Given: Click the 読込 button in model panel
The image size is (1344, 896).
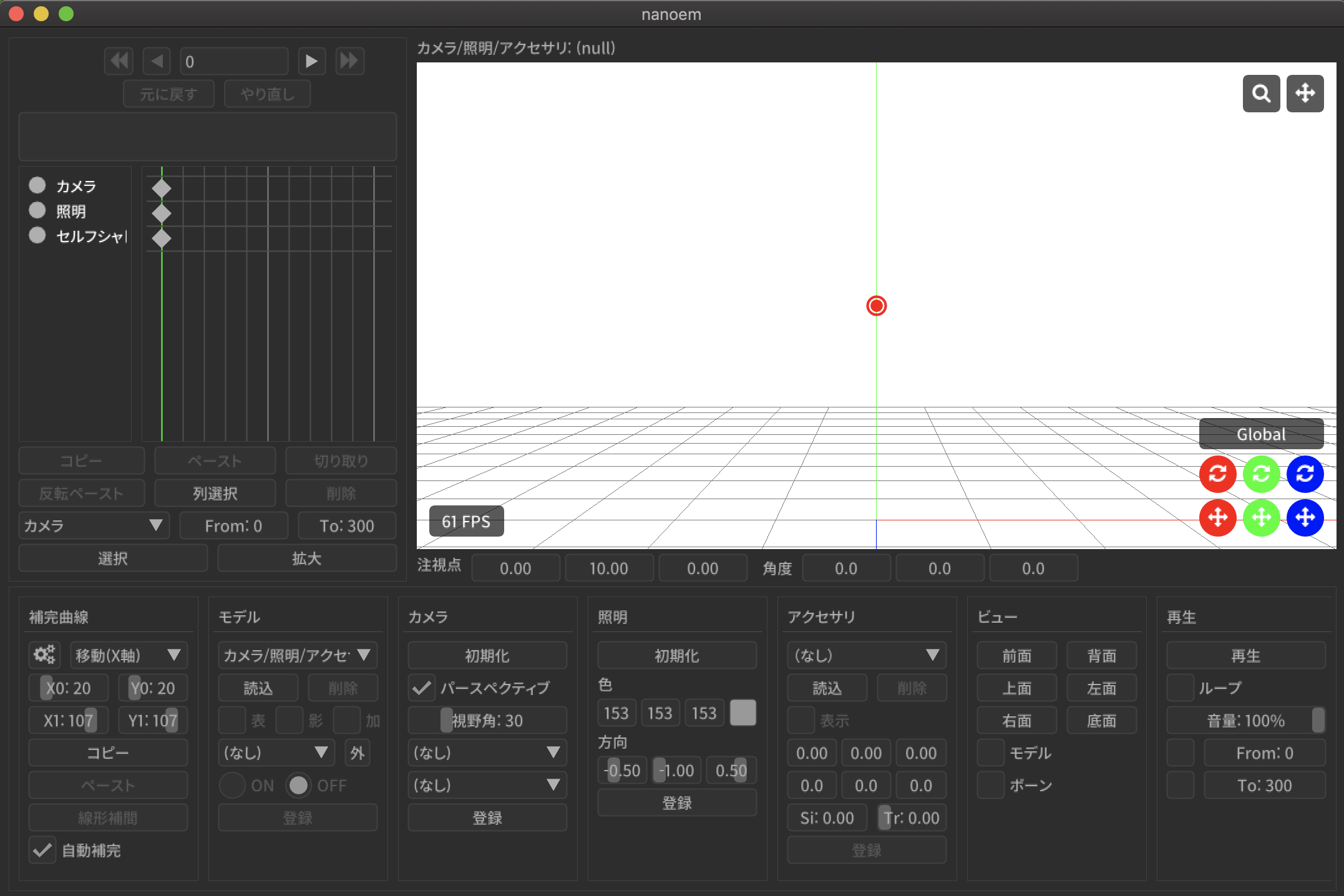Looking at the screenshot, I should (x=258, y=688).
